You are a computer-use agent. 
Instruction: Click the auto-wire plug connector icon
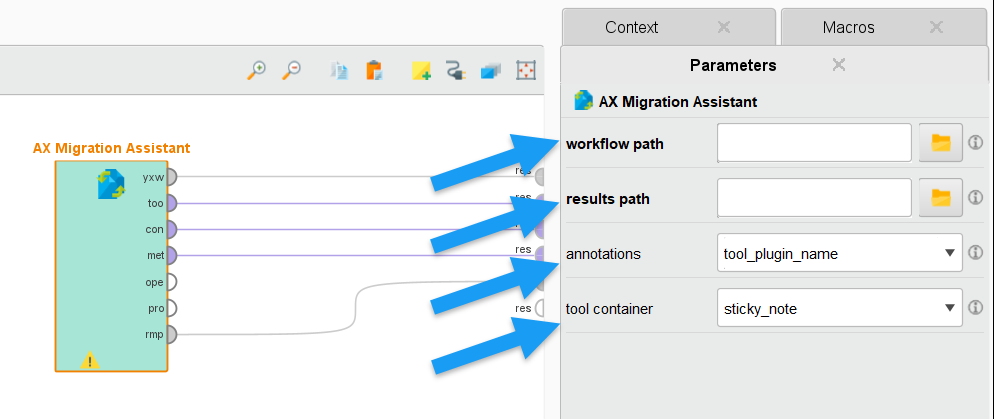click(455, 70)
